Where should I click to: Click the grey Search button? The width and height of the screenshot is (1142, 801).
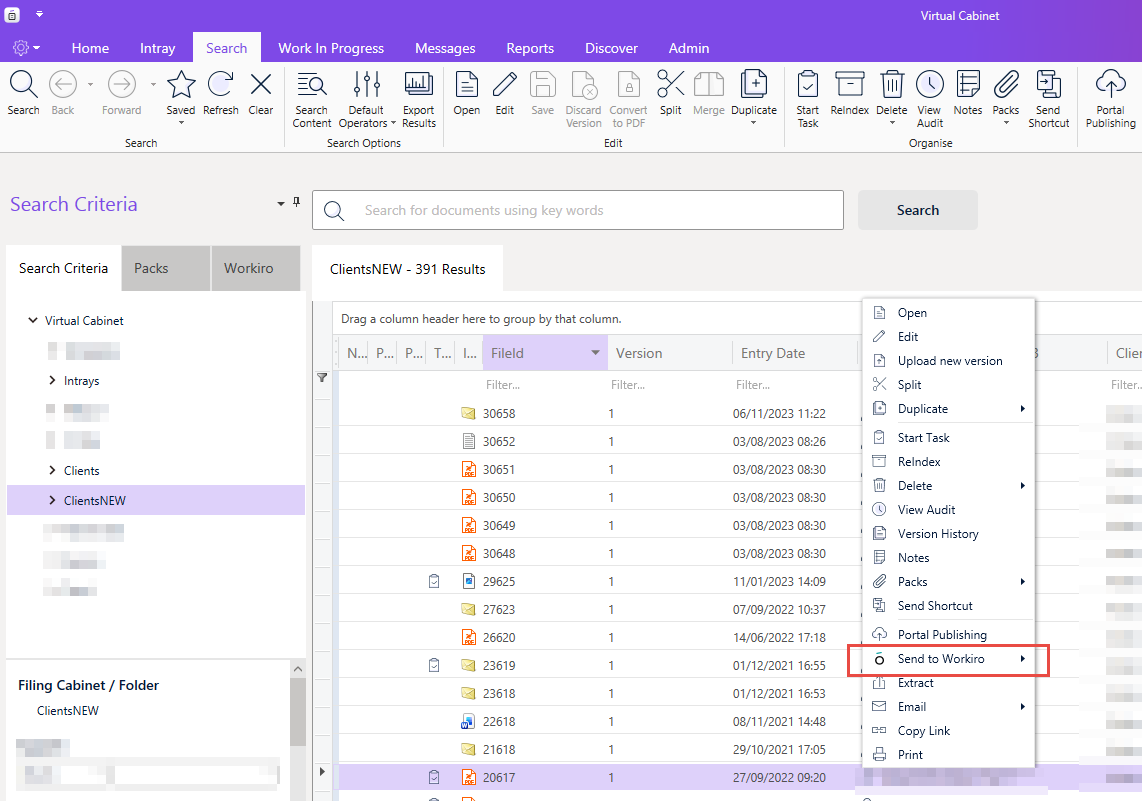[x=917, y=210]
